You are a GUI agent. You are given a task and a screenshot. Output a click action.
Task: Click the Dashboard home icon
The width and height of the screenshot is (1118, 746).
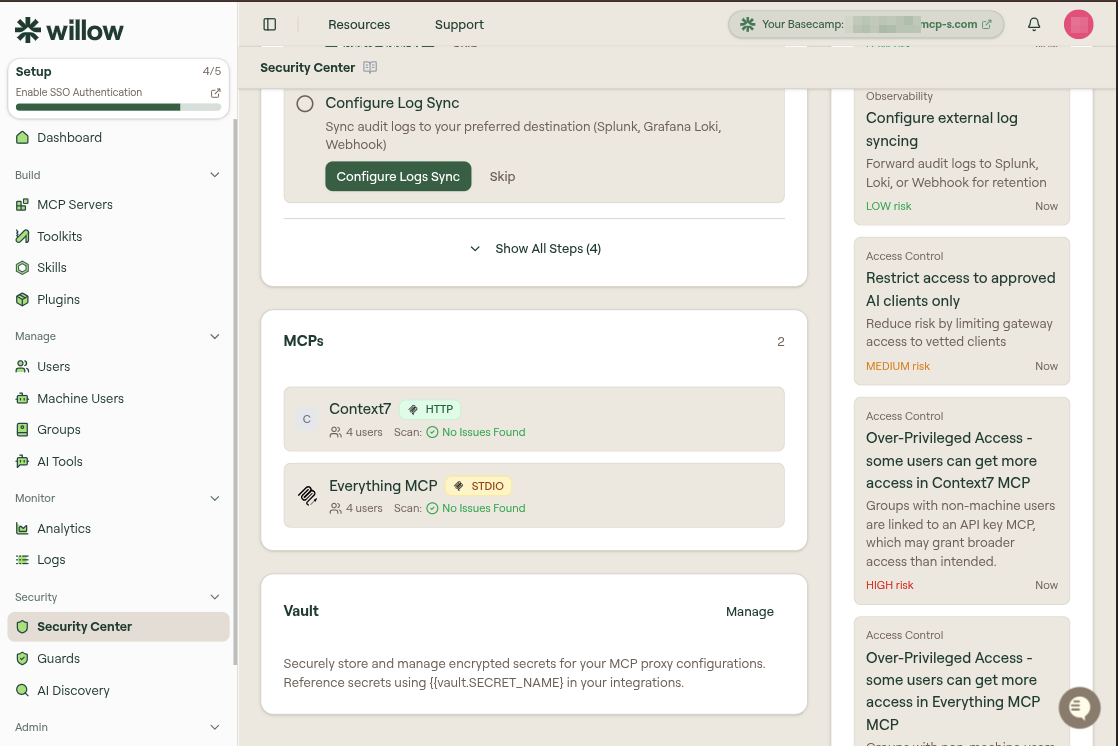tap(22, 138)
